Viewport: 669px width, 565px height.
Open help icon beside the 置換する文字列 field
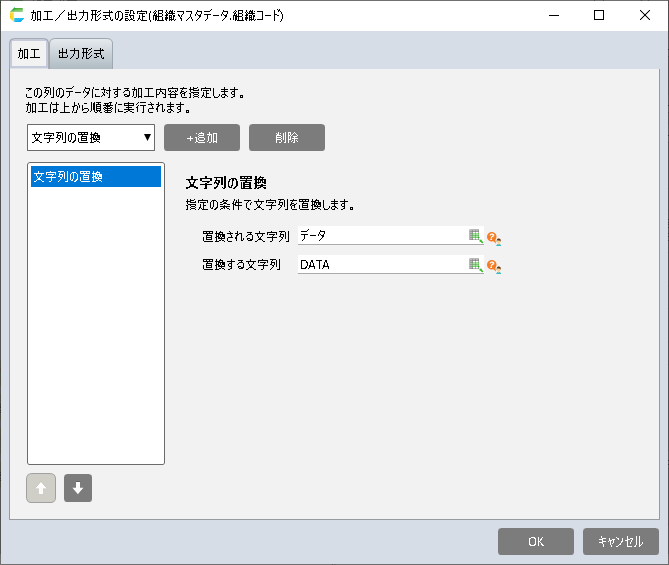coord(493,267)
